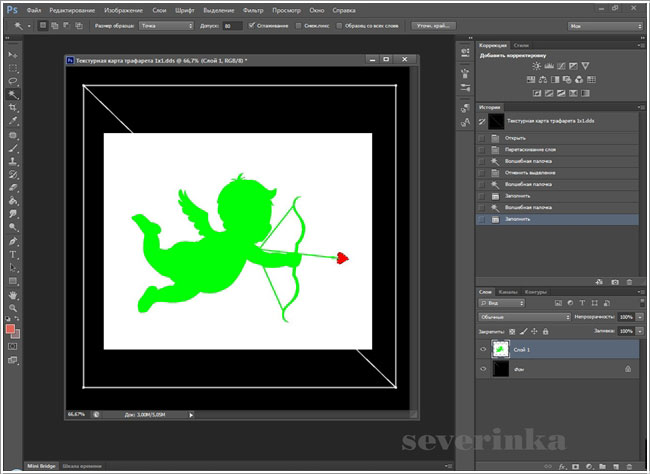
Task: Pick the Lasso tool
Action: click(13, 80)
